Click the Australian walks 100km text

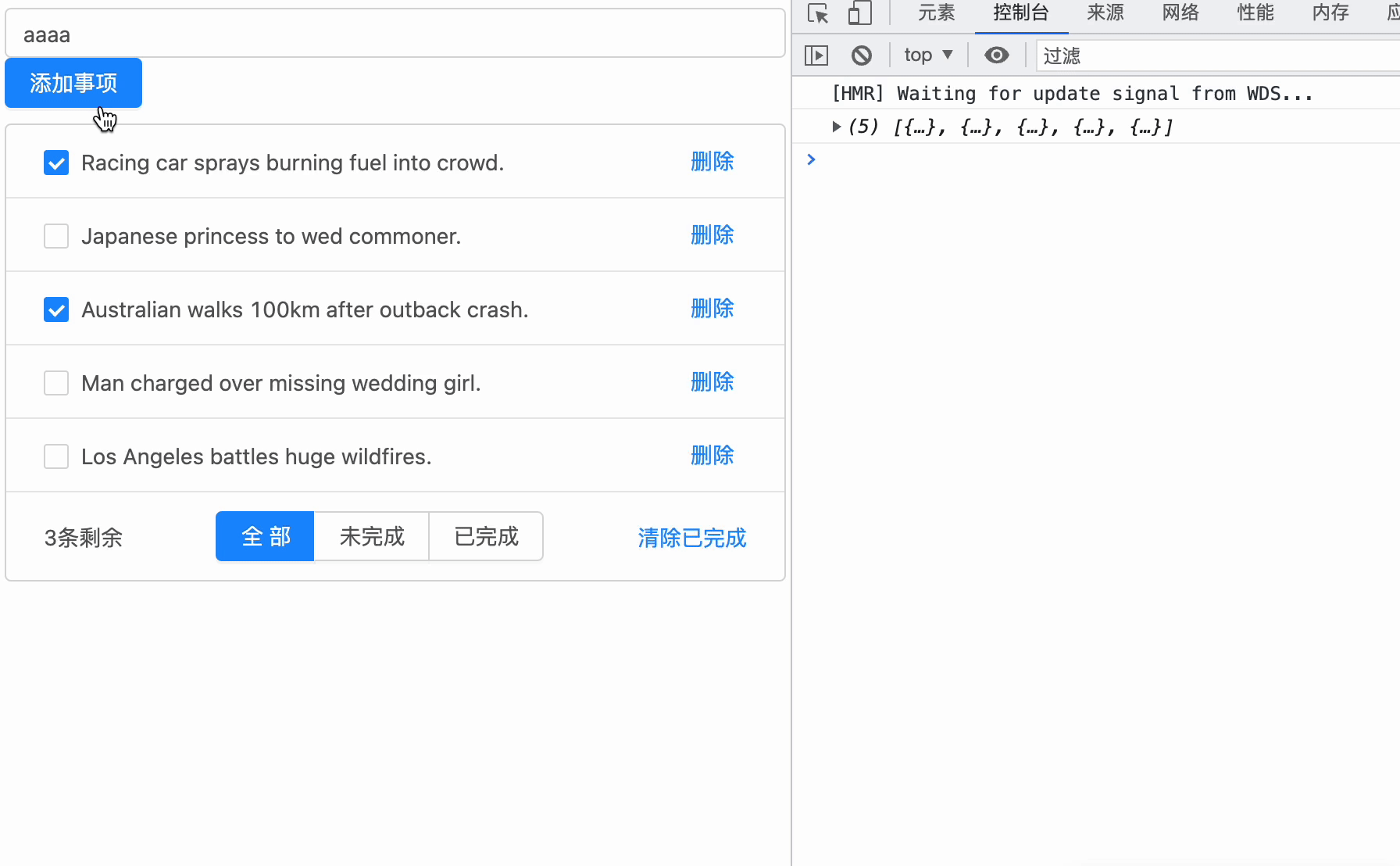305,310
